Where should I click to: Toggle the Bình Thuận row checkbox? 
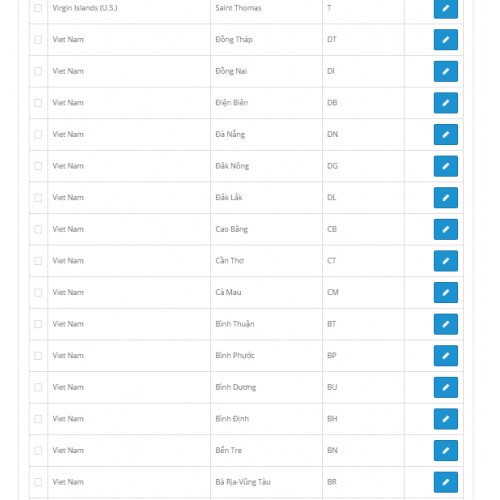click(38, 324)
